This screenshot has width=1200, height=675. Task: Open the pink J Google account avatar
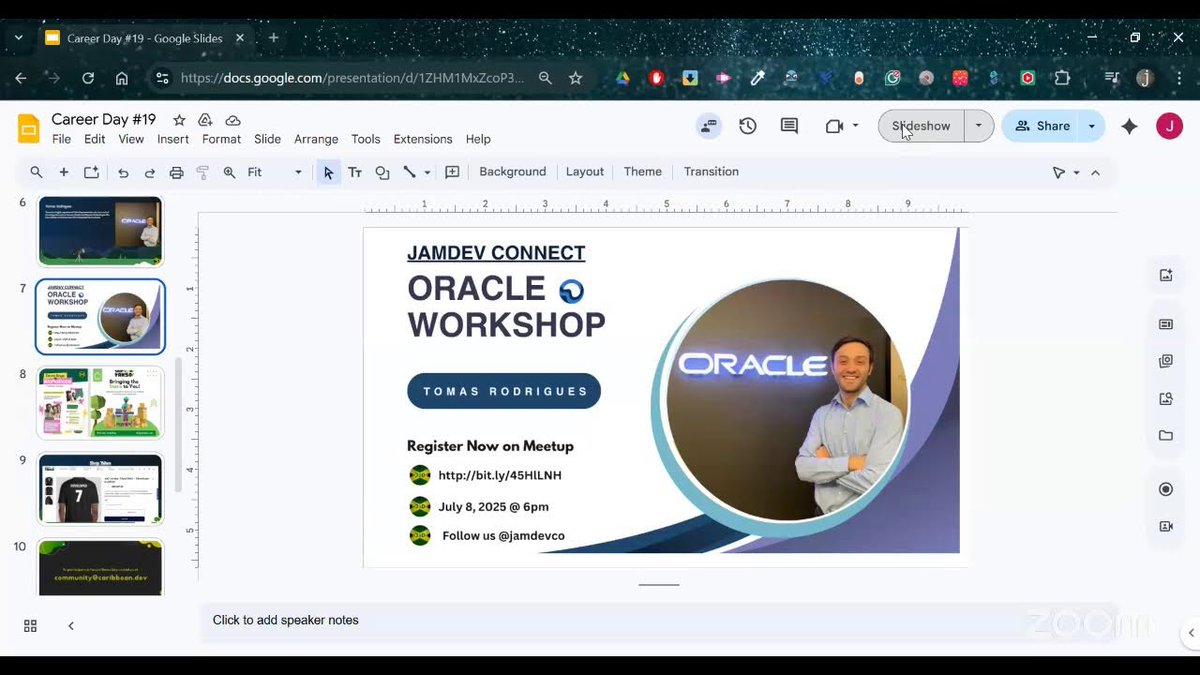click(1169, 126)
